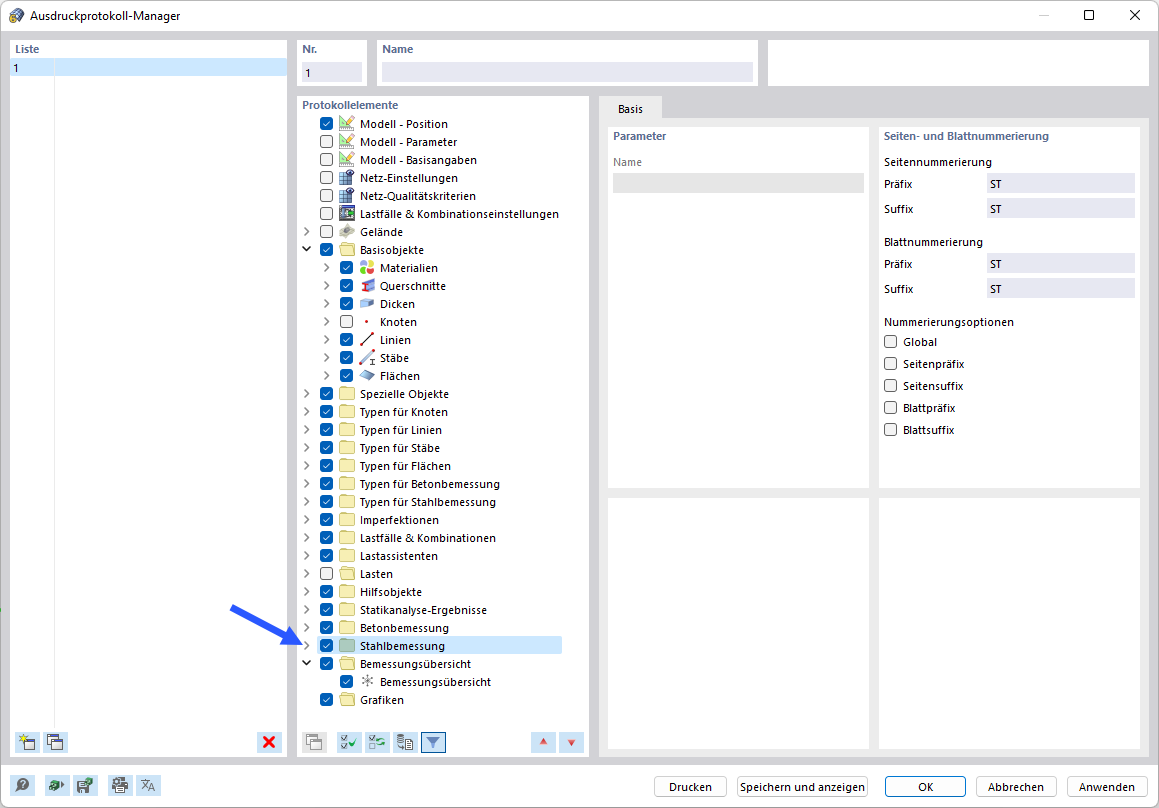Move selected element up (red up arrow)
The height and width of the screenshot is (808, 1159).
(543, 742)
